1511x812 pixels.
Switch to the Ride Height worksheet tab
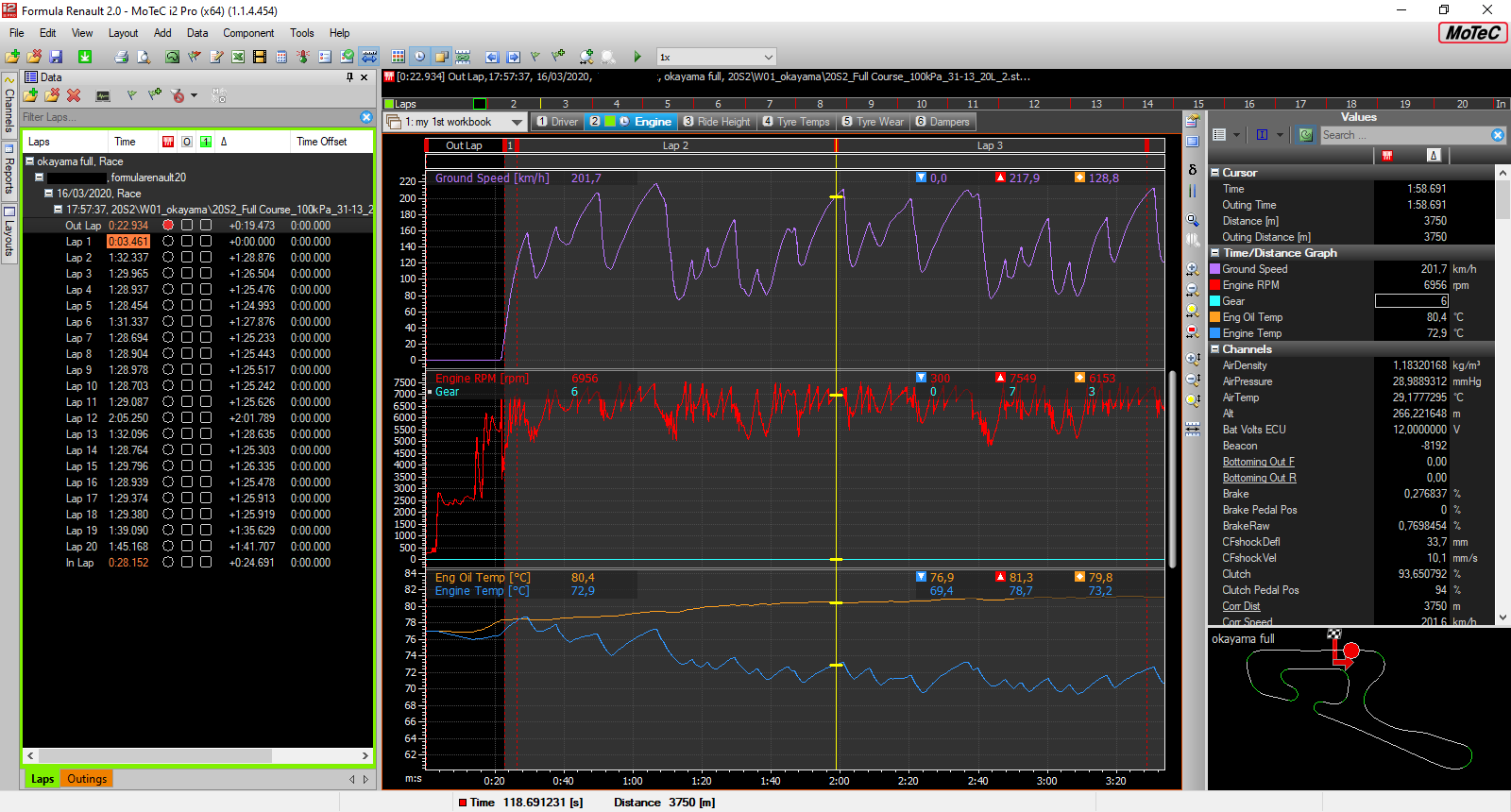coord(717,122)
